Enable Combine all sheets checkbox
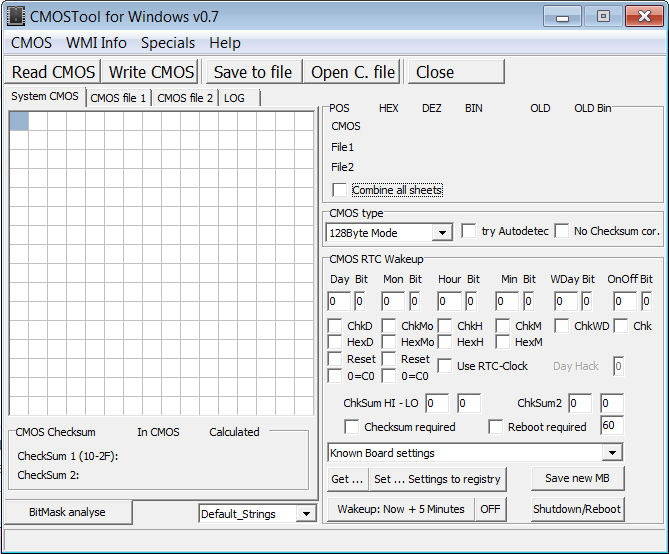This screenshot has height=554, width=669. coord(339,190)
